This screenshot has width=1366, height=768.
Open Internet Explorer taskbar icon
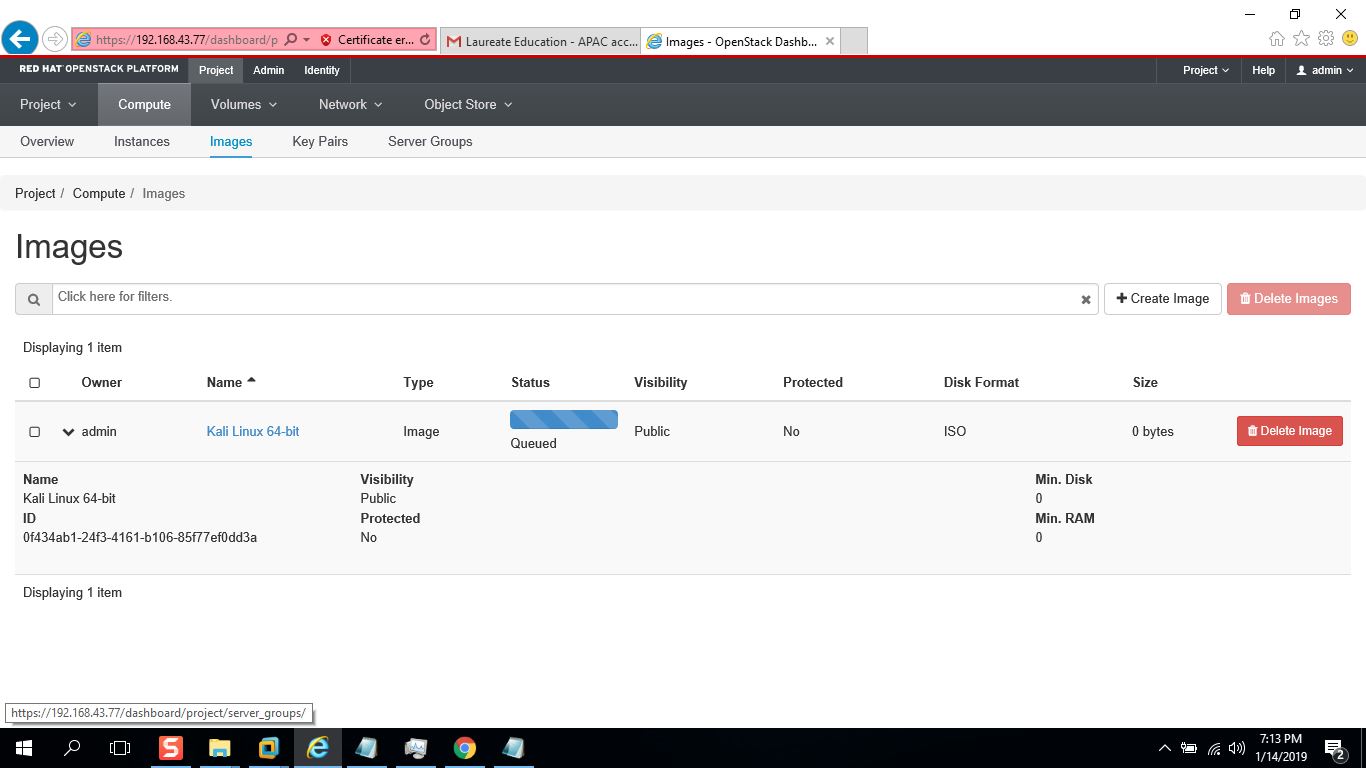point(318,748)
